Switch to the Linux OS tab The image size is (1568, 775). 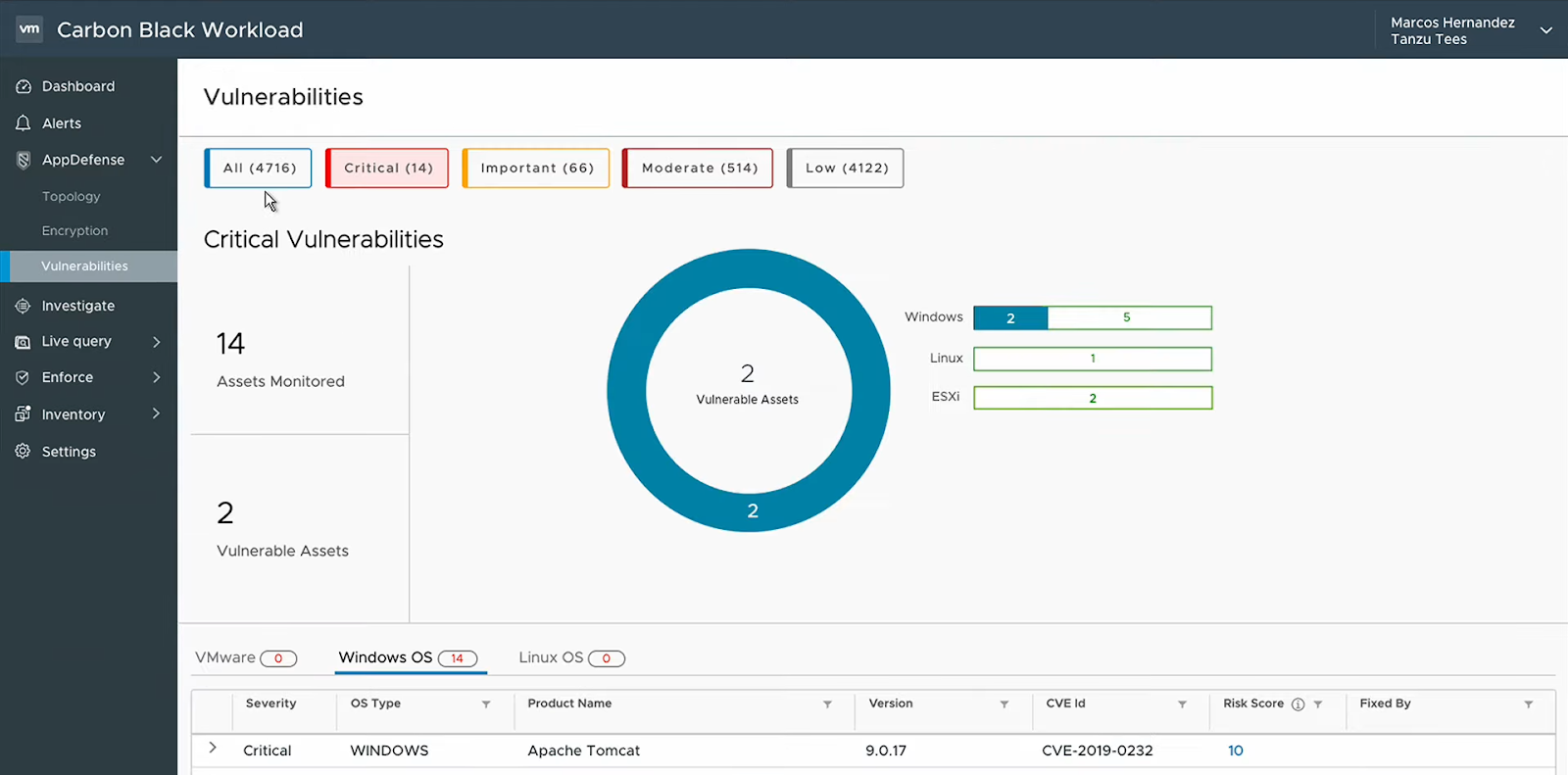pyautogui.click(x=571, y=658)
